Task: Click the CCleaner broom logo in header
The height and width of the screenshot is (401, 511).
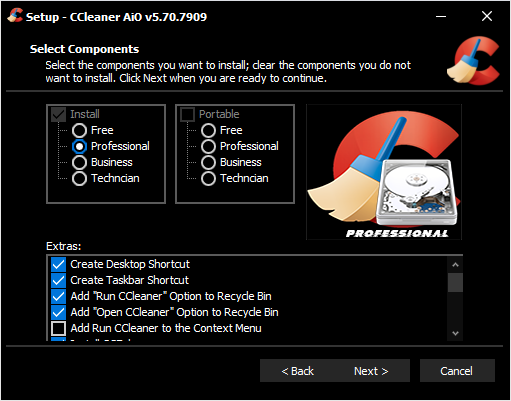Action: pyautogui.click(x=474, y=61)
